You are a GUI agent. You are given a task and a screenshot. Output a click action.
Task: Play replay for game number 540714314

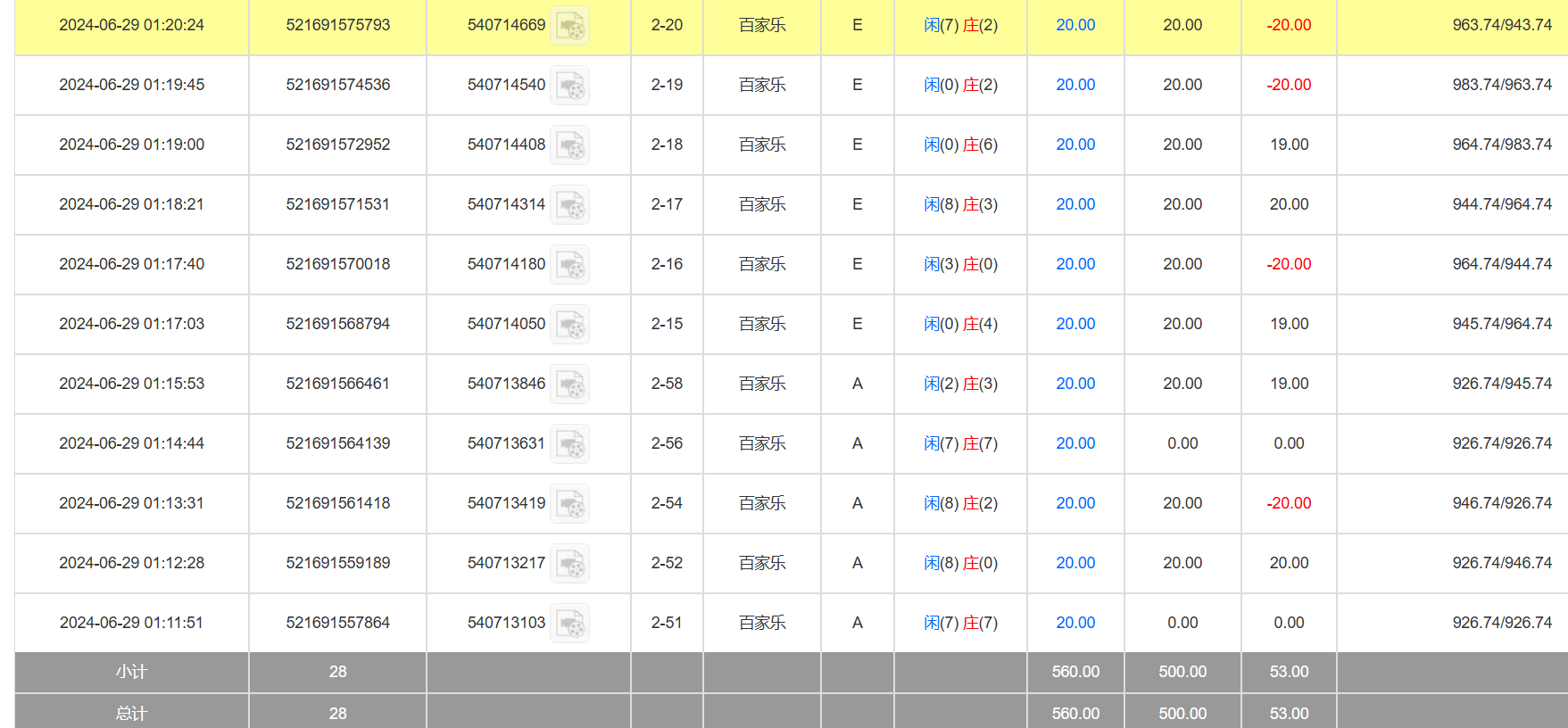coord(569,205)
